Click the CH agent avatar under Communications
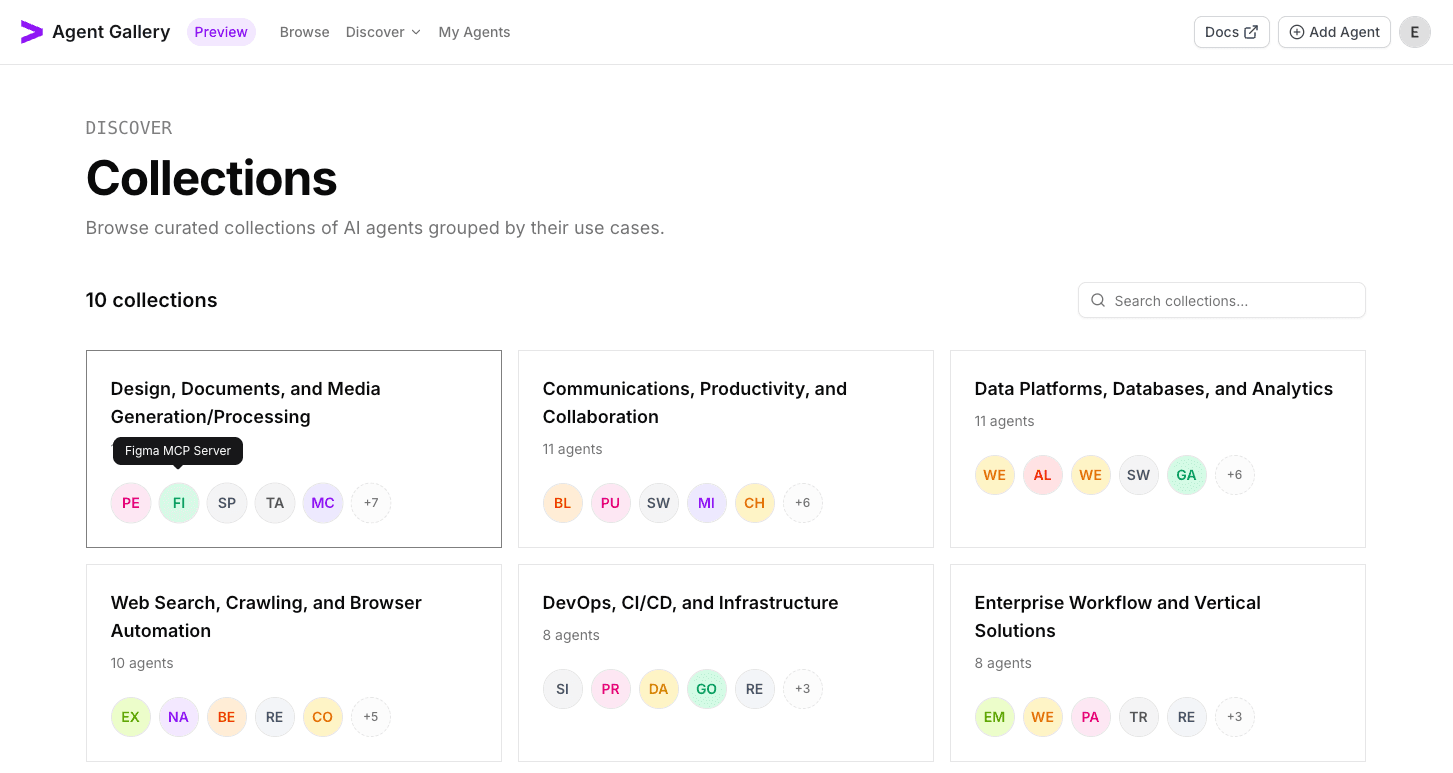This screenshot has width=1453, height=773. tap(755, 503)
